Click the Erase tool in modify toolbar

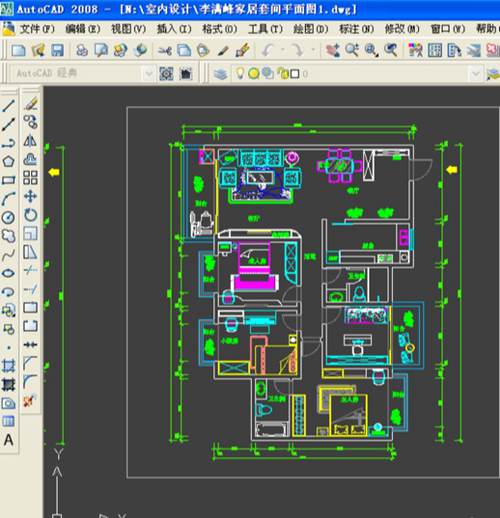click(30, 104)
